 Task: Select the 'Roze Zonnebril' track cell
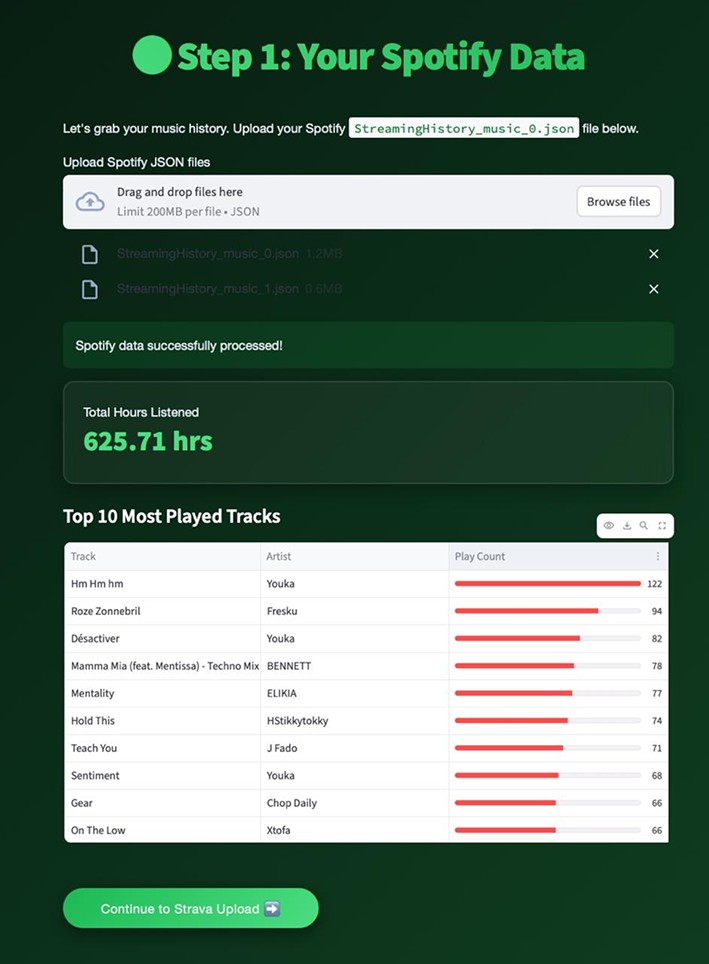pyautogui.click(x=162, y=611)
